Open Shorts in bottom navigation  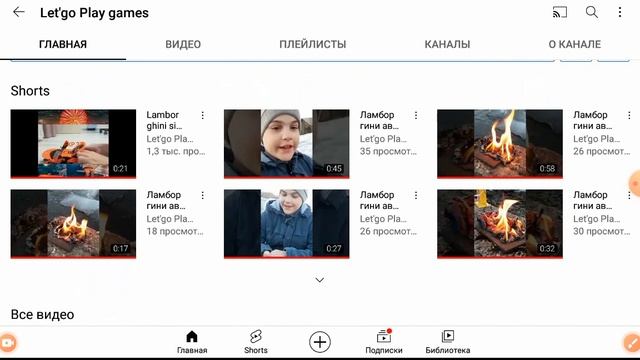tap(256, 342)
